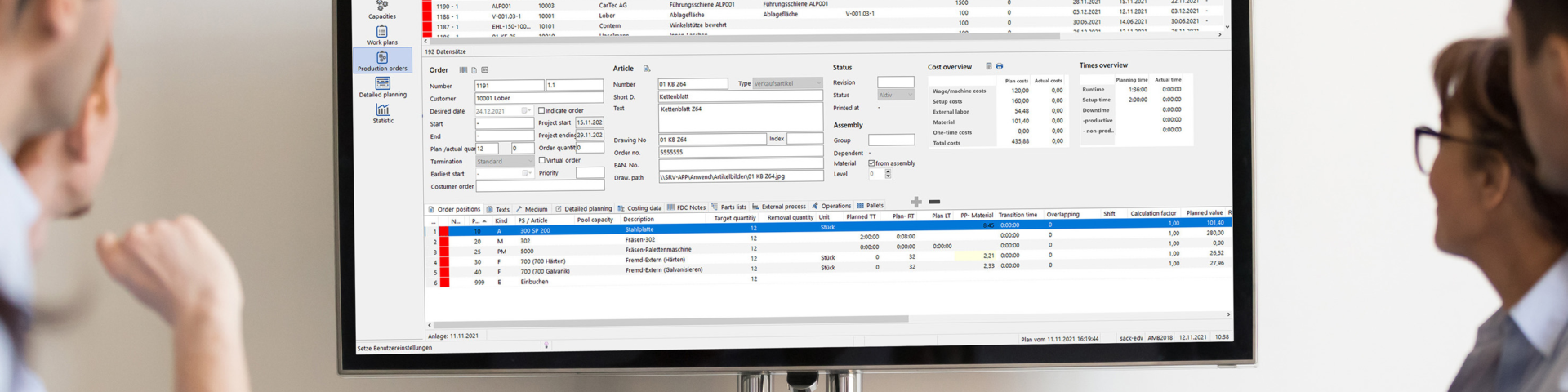The height and width of the screenshot is (392, 1568).
Task: Switch to the Parts lists tab
Action: (733, 207)
